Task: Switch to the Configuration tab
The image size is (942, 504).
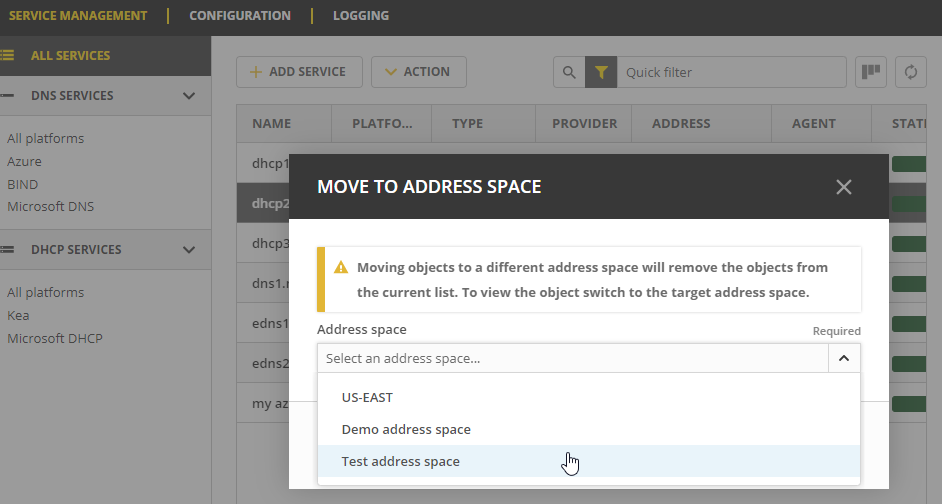Action: coord(240,16)
